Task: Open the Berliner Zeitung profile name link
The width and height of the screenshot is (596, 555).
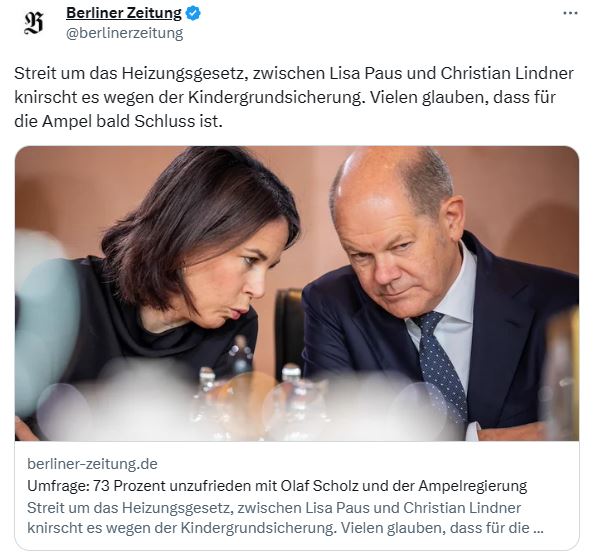Action: [x=124, y=13]
